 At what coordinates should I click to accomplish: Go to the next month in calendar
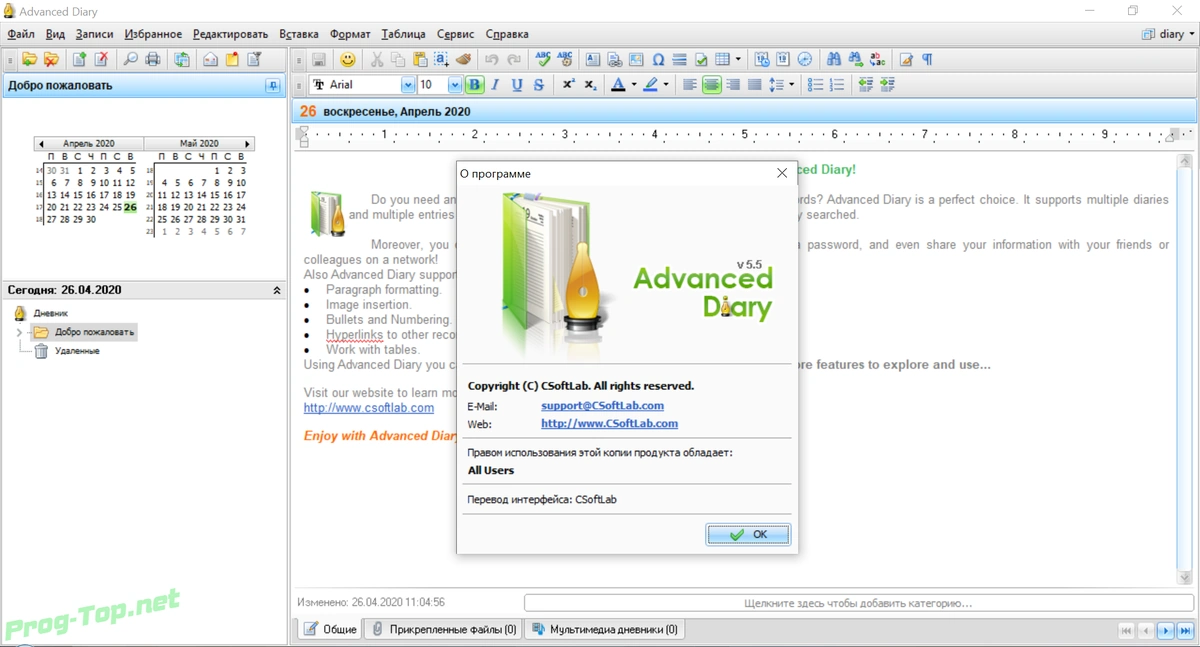247,144
